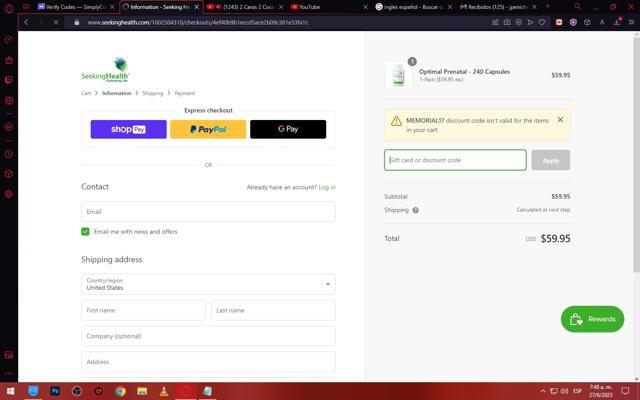Open history clock icon in sidebar
This screenshot has width=640, height=400.
(x=9, y=154)
